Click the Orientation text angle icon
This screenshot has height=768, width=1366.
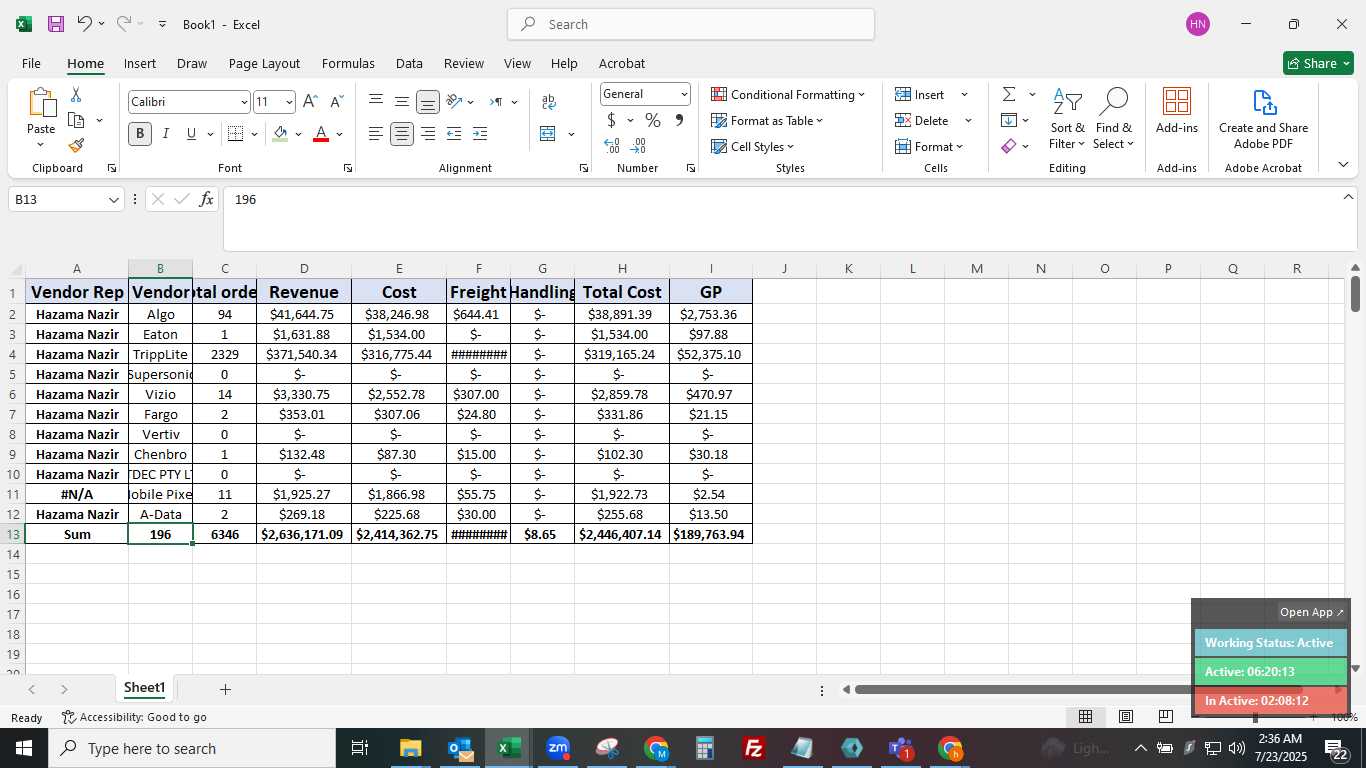point(454,101)
